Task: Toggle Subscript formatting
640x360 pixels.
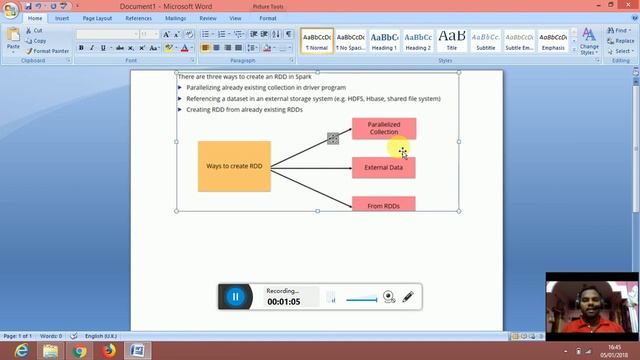Action: (x=131, y=48)
